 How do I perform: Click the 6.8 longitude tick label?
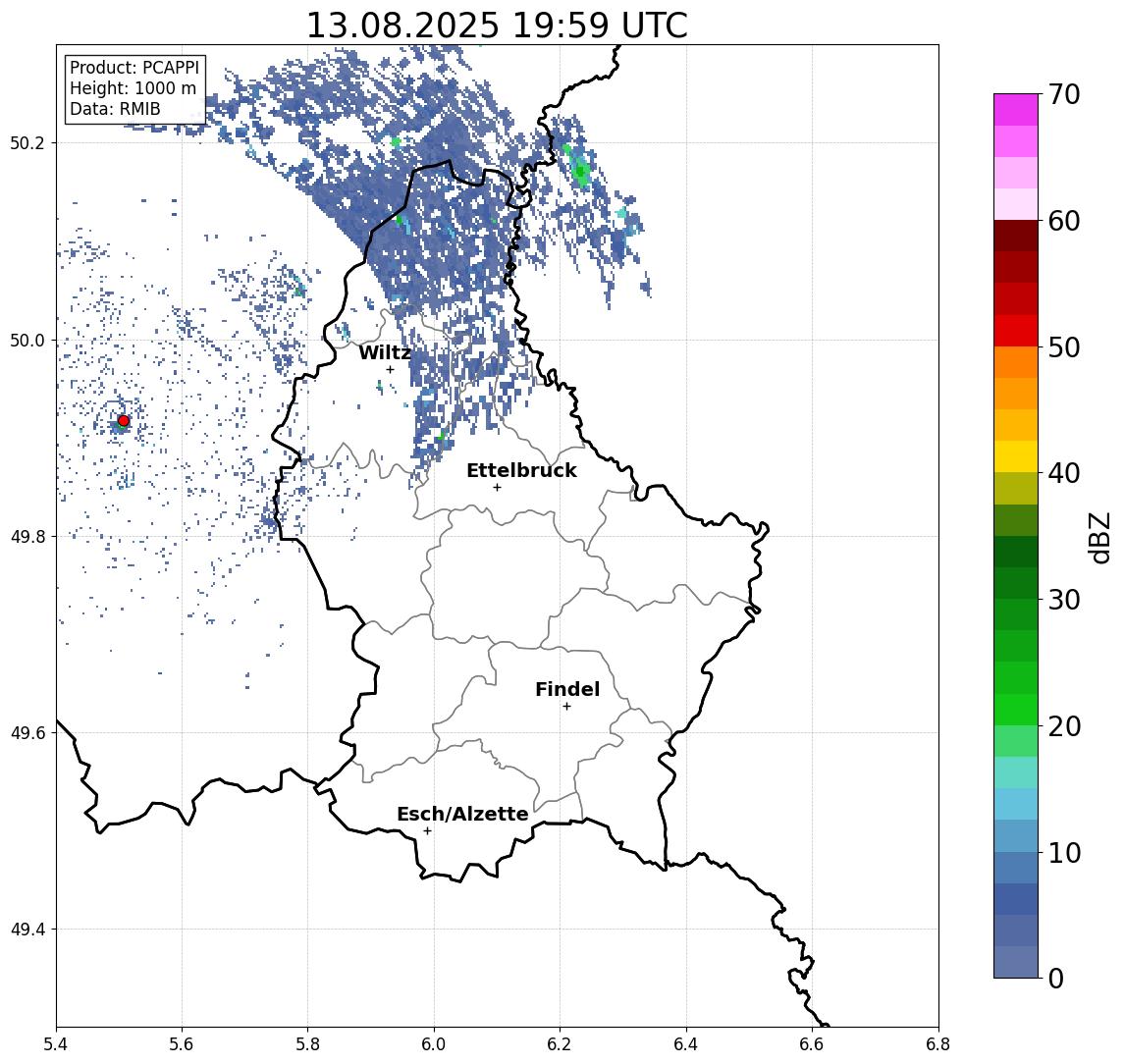[938, 1044]
